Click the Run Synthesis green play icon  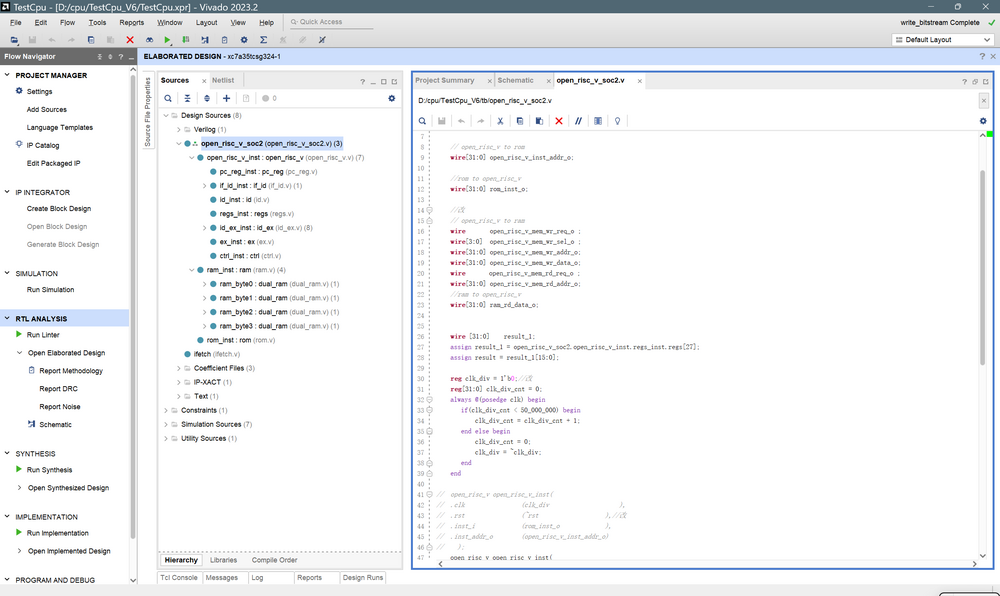[x=19, y=470]
